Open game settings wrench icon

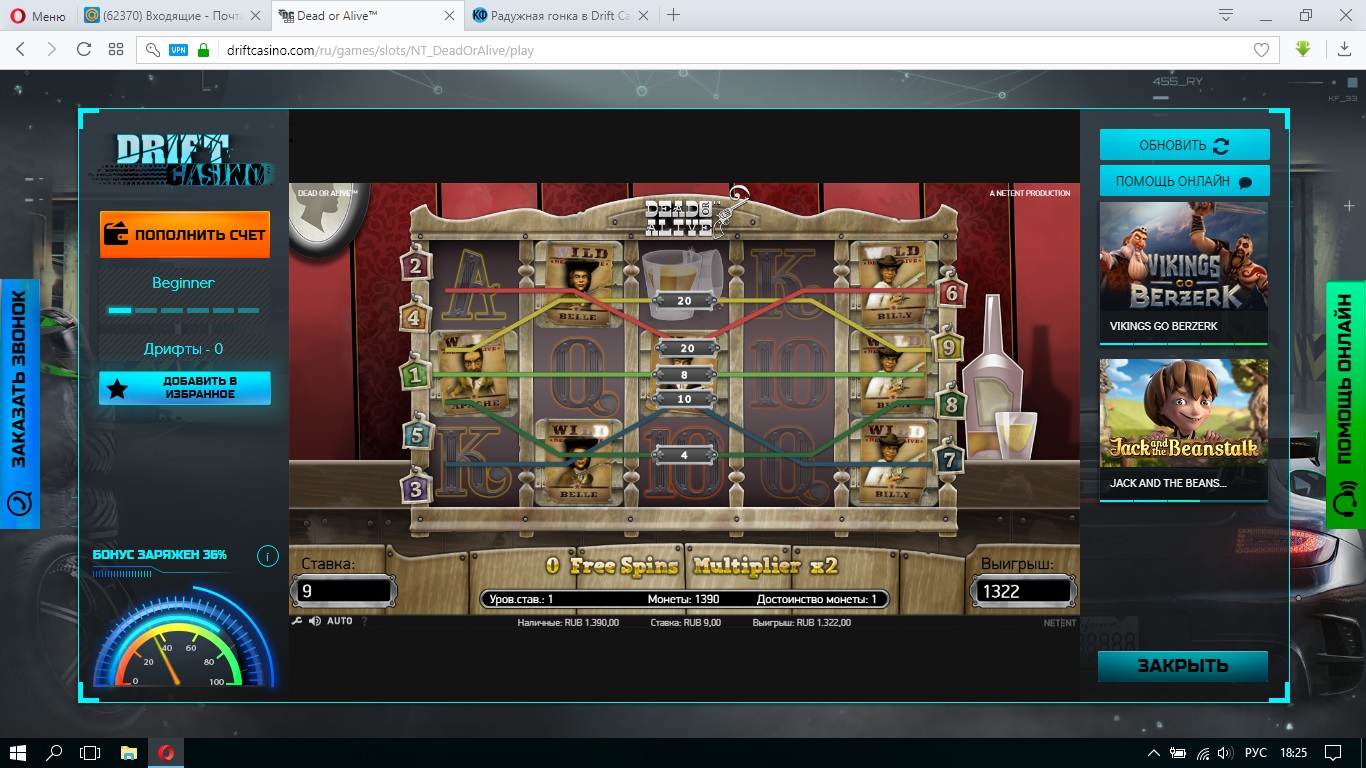pos(297,621)
